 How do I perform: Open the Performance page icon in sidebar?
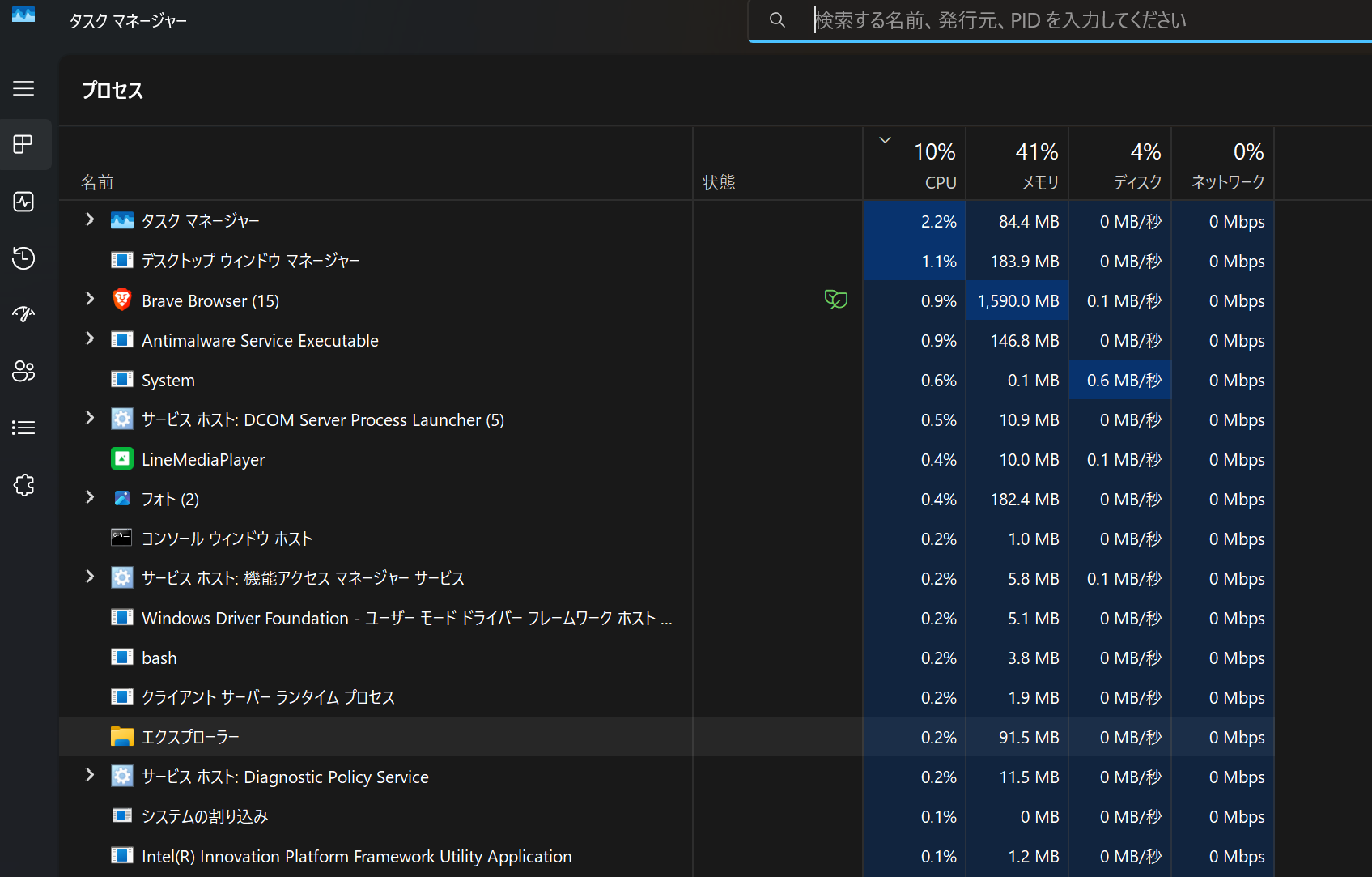tap(23, 202)
